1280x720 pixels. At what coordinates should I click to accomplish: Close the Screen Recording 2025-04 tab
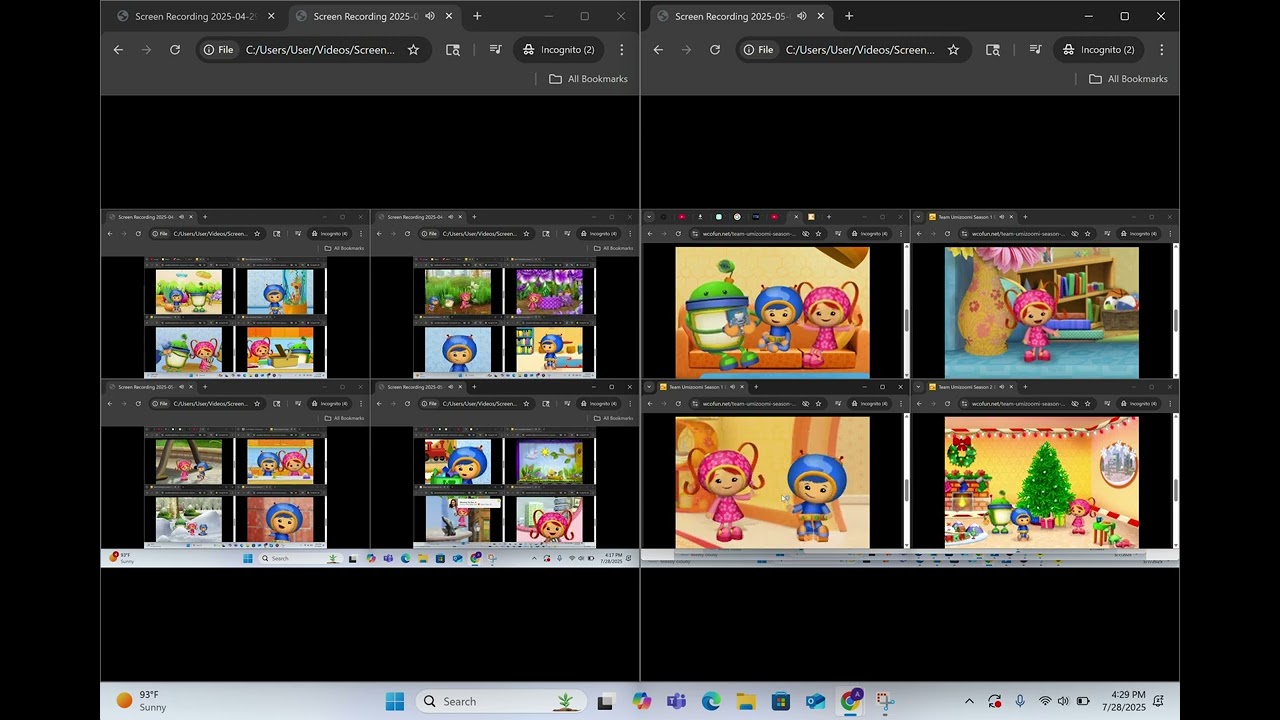[271, 16]
